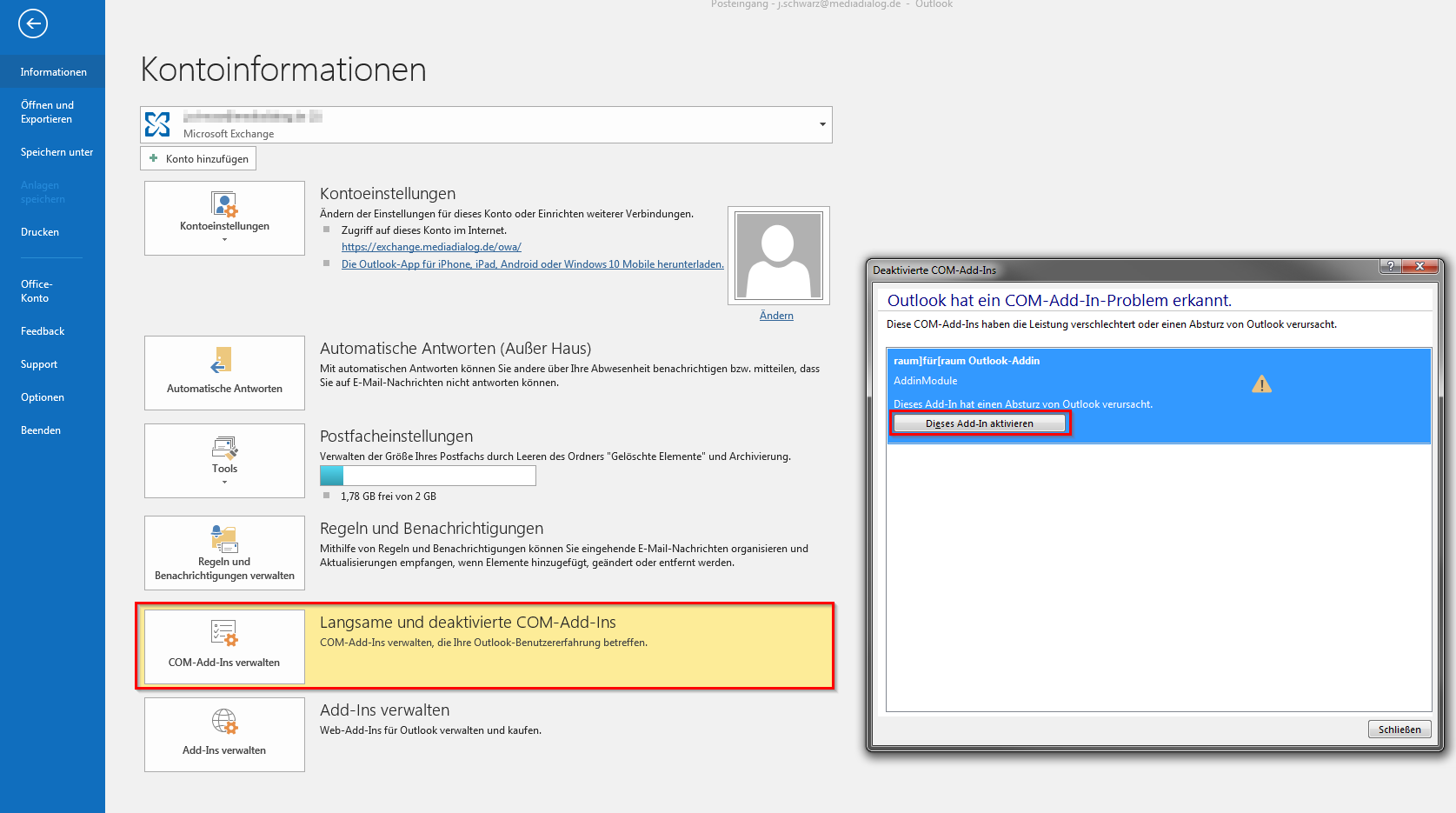Click the Langsame und deaktivierte COM-Add-Ins heading
Image resolution: width=1456 pixels, height=813 pixels.
pos(468,623)
